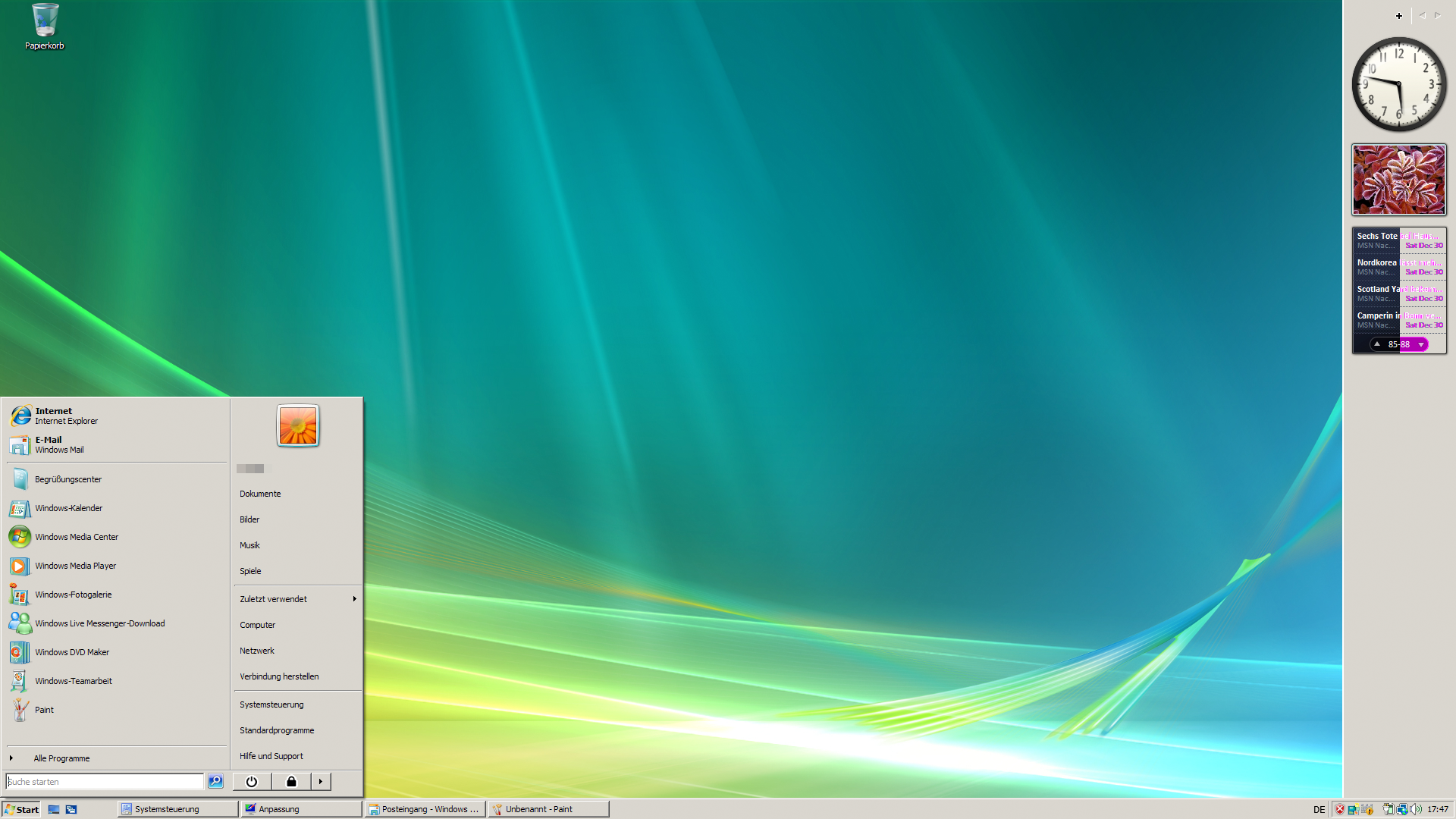The height and width of the screenshot is (819, 1456).
Task: Switch to Unbenannt - Paint taskbar button
Action: point(548,809)
